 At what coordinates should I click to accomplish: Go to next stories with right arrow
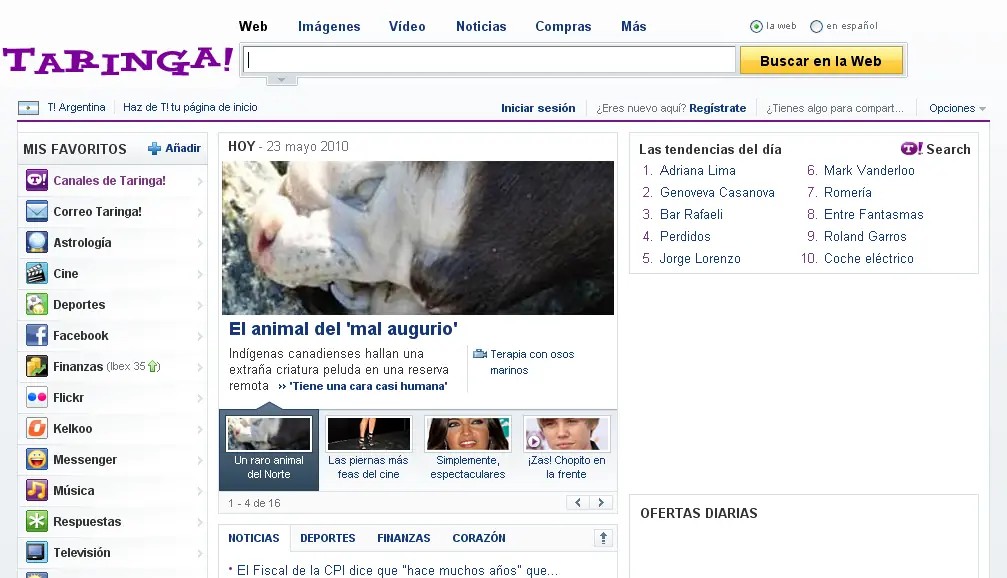(601, 503)
